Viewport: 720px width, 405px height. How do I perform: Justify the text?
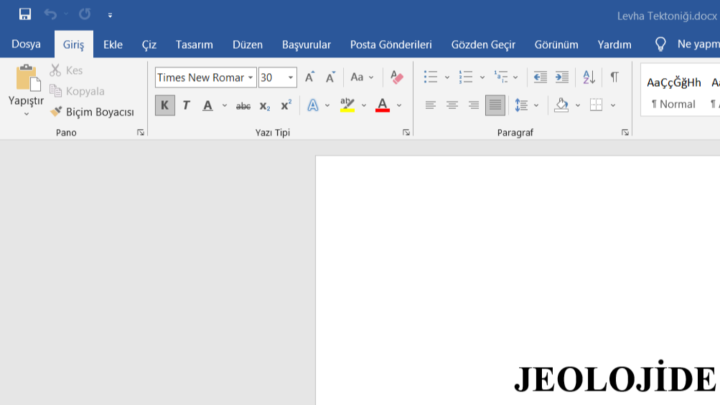(x=495, y=105)
